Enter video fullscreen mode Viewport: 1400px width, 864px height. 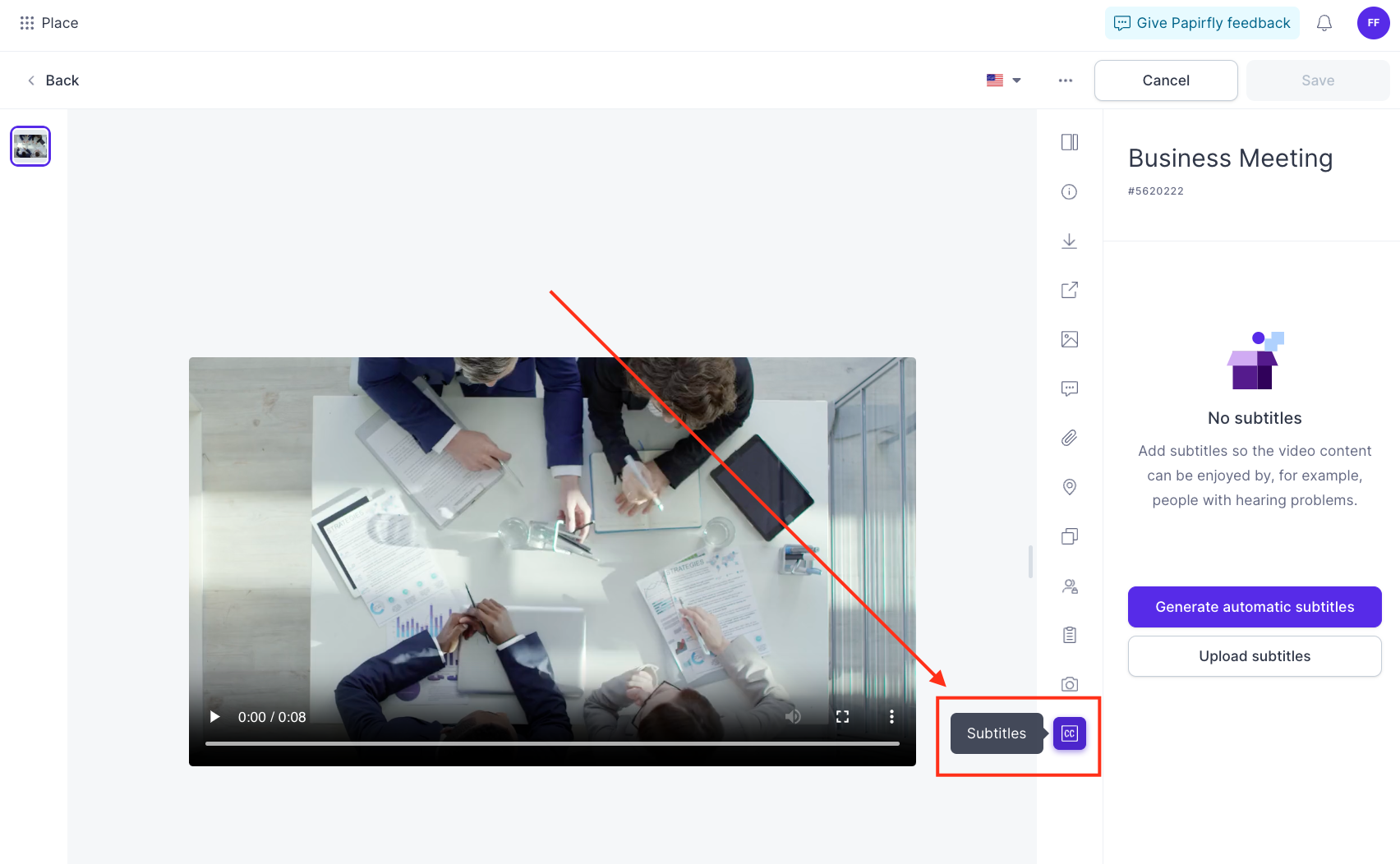point(842,717)
